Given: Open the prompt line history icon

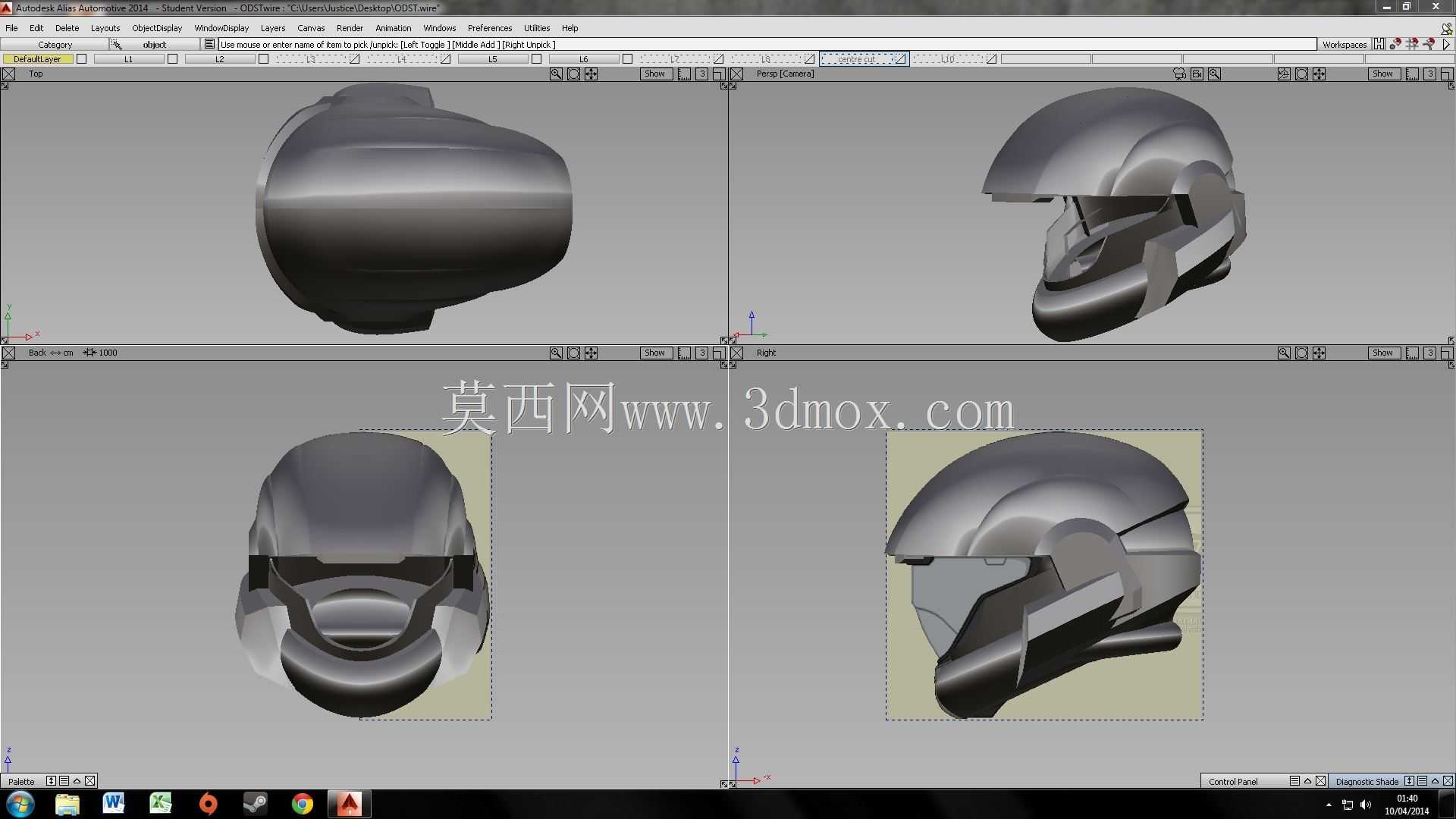Looking at the screenshot, I should tap(209, 45).
